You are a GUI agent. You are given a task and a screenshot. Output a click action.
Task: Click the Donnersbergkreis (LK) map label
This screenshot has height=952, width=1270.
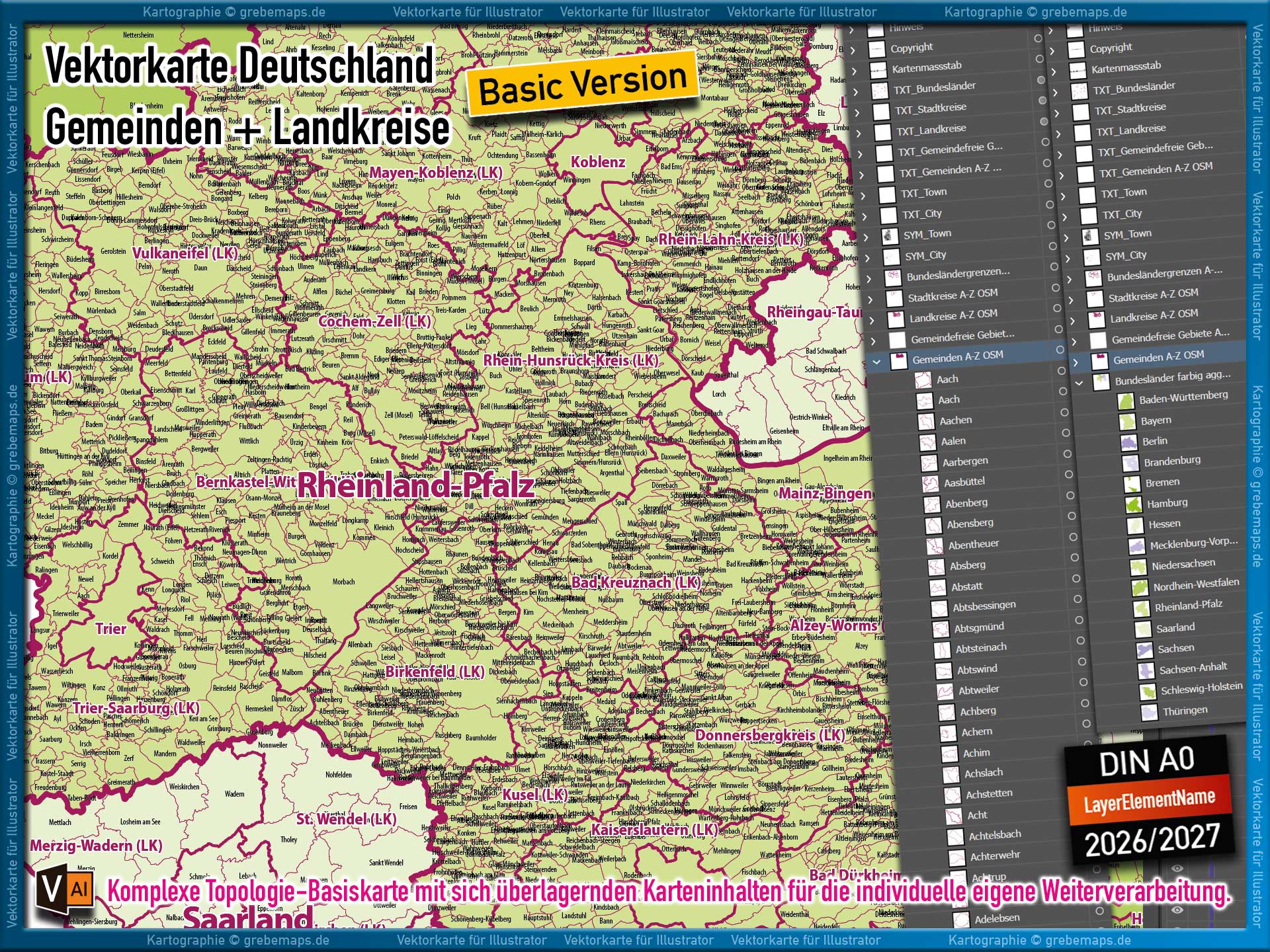[x=770, y=735]
